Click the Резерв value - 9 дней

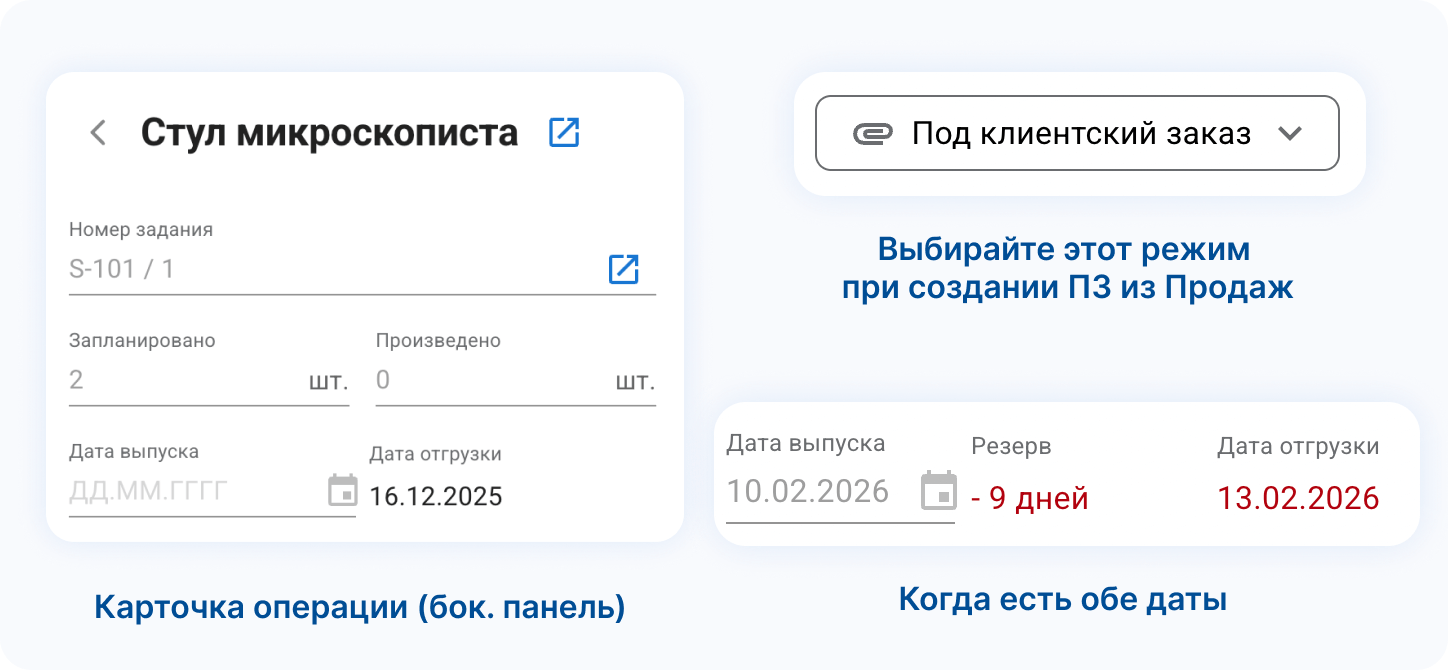pyautogui.click(x=1030, y=498)
